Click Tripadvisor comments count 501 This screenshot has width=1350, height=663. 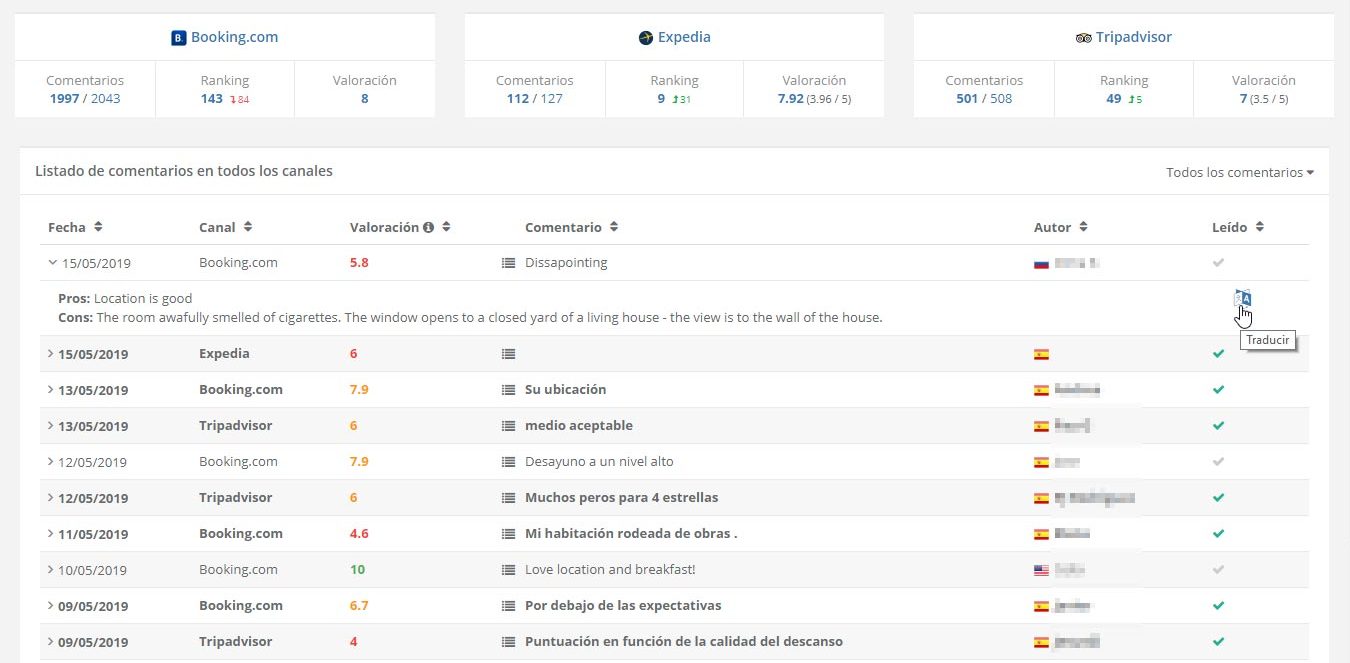966,98
